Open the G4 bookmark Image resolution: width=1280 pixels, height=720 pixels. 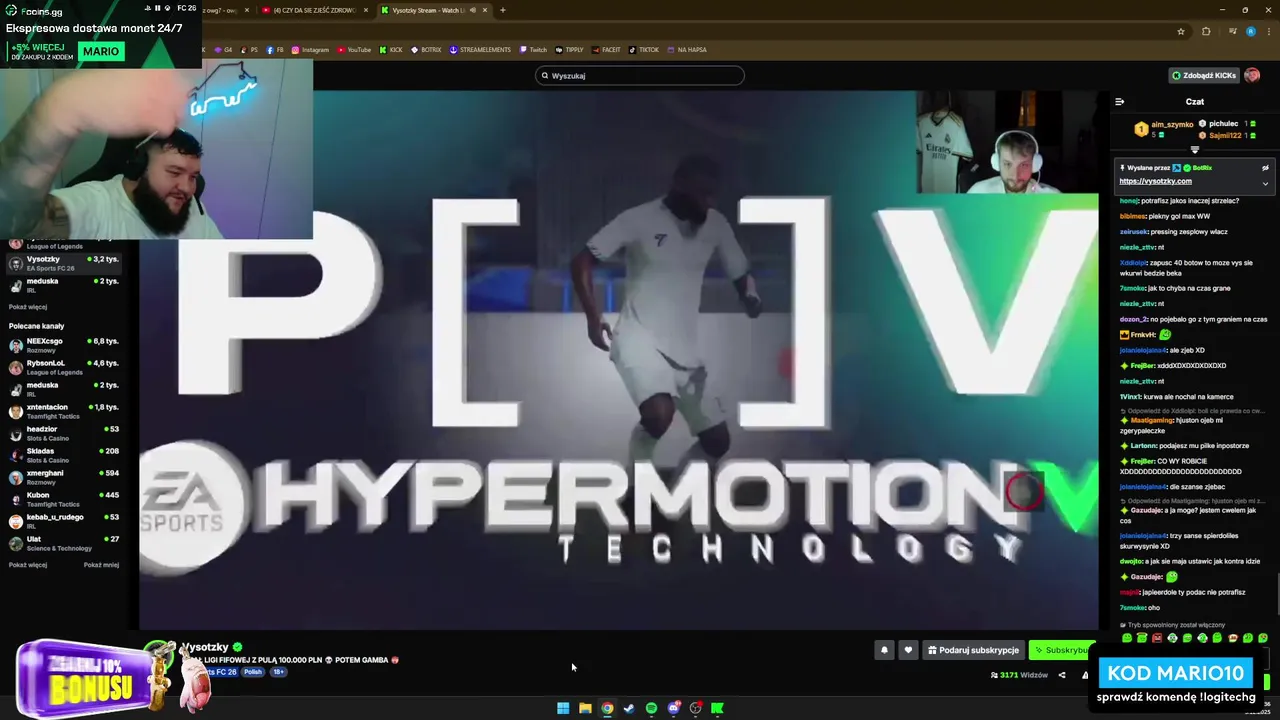point(223,49)
